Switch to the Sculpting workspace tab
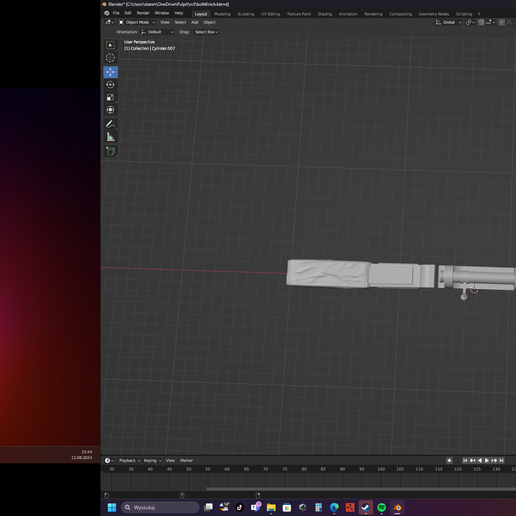516x516 pixels. (x=246, y=14)
